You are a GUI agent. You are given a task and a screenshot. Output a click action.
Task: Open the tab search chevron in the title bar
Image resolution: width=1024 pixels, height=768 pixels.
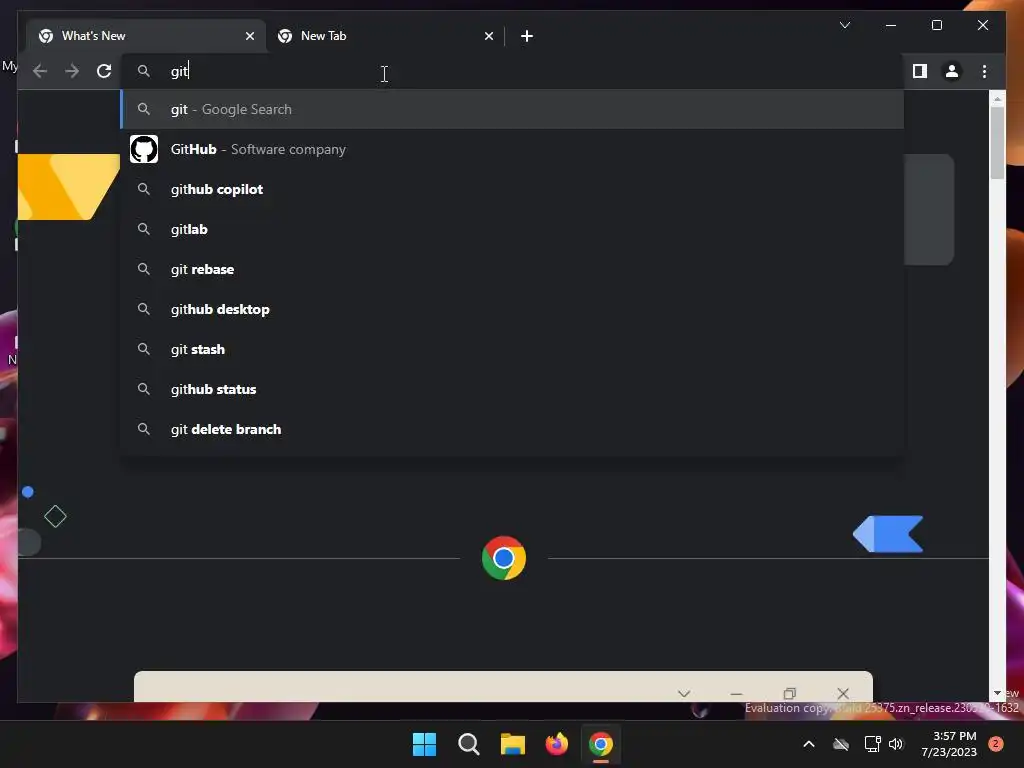coord(844,25)
